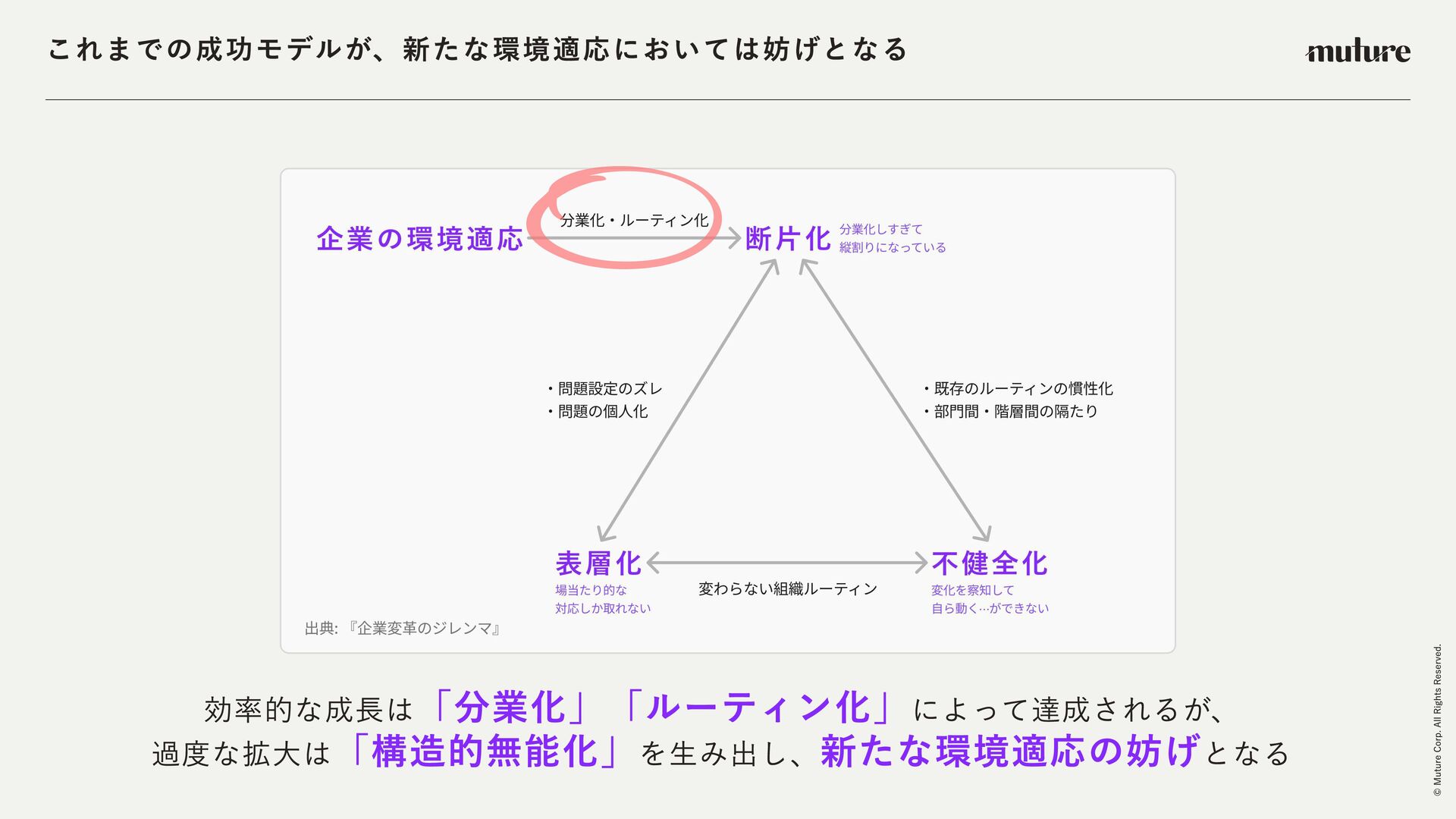Click the 自ら動く…ができない subtitle text
1456x819 pixels.
(990, 609)
